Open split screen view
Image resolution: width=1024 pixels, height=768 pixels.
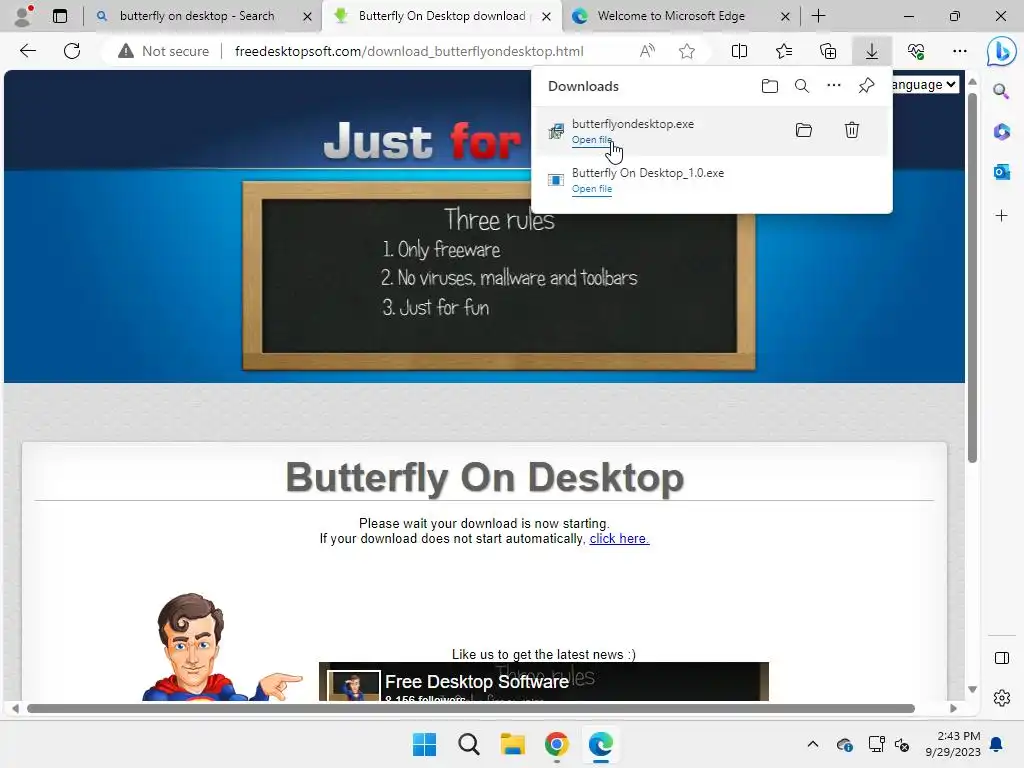tap(739, 51)
